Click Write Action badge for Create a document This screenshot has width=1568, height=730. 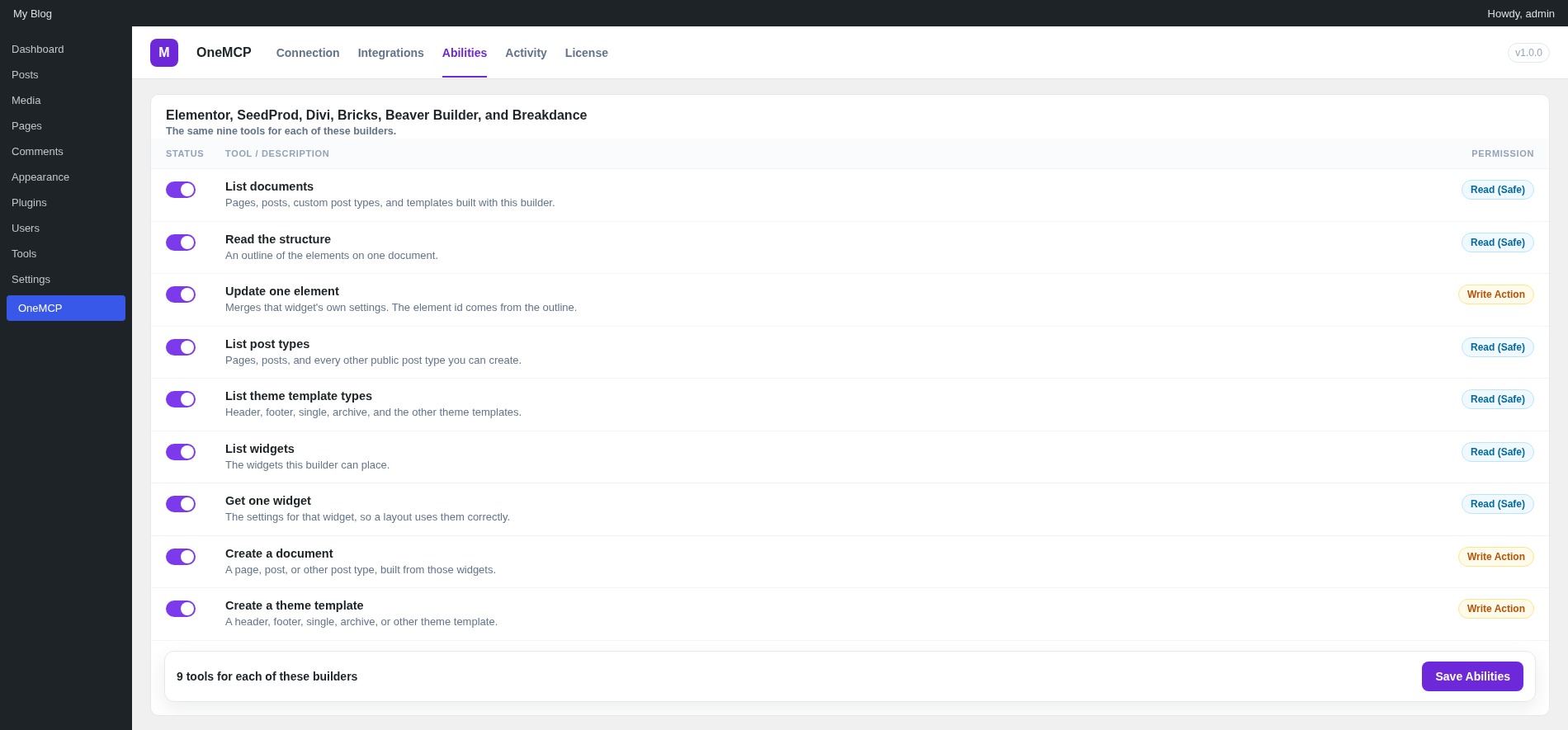1496,557
